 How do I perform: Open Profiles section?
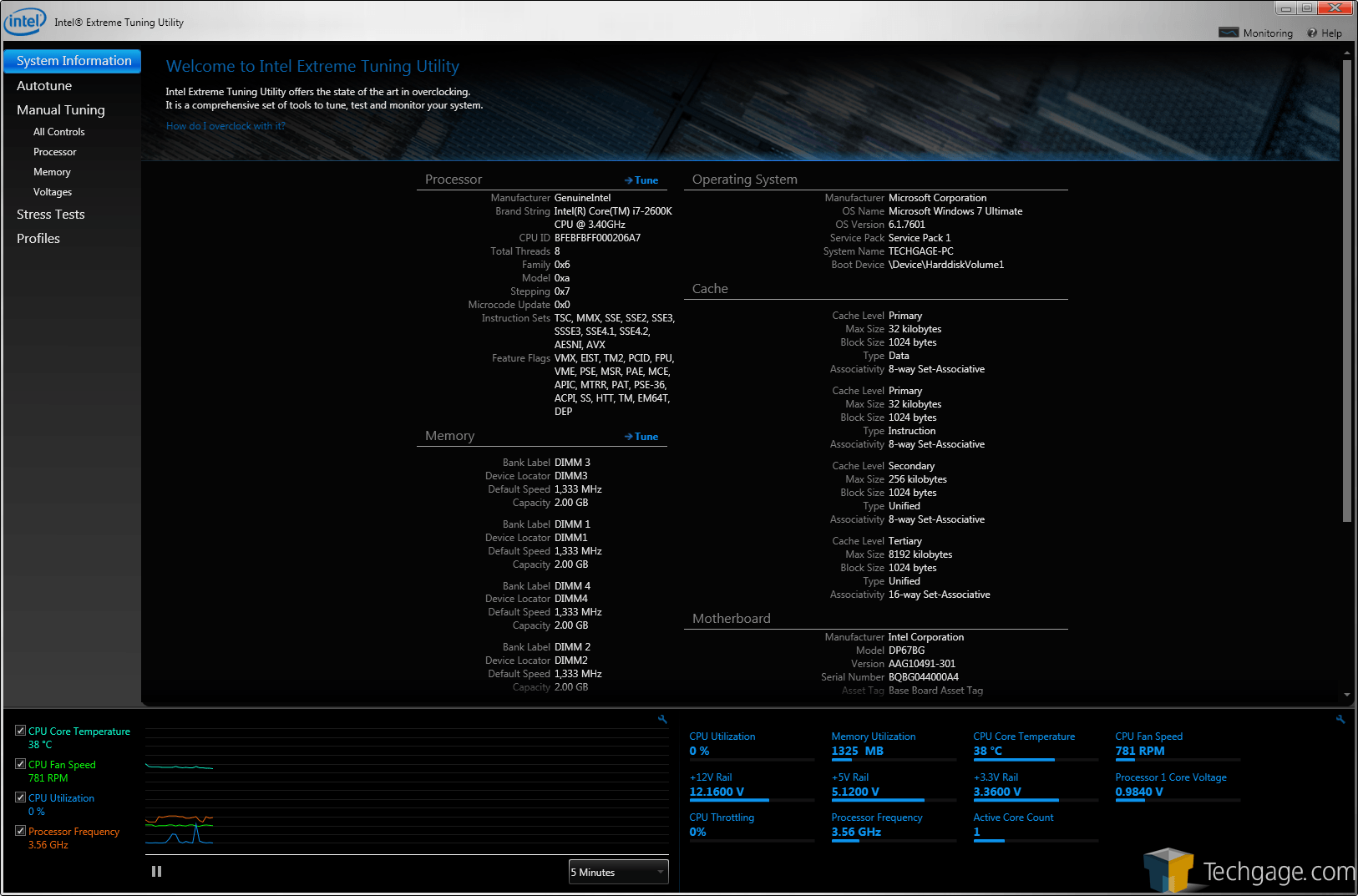[x=38, y=239]
